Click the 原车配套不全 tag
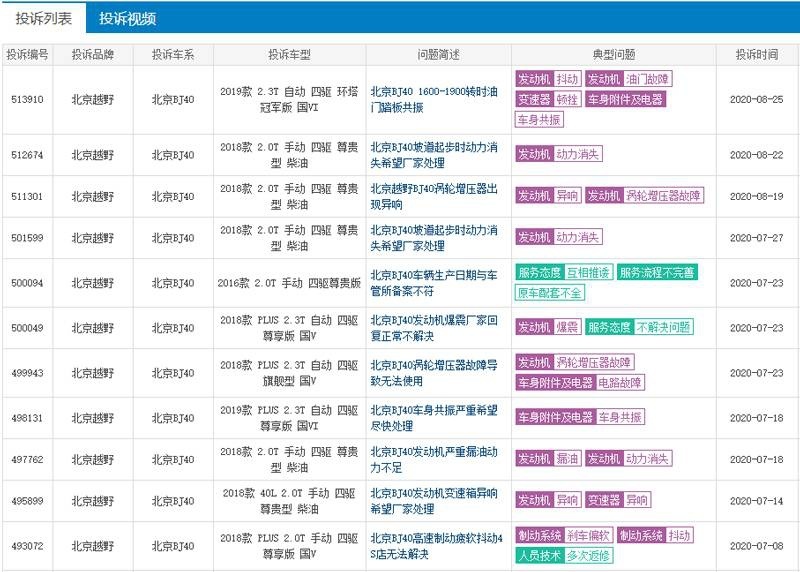The width and height of the screenshot is (800, 572). pyautogui.click(x=549, y=293)
